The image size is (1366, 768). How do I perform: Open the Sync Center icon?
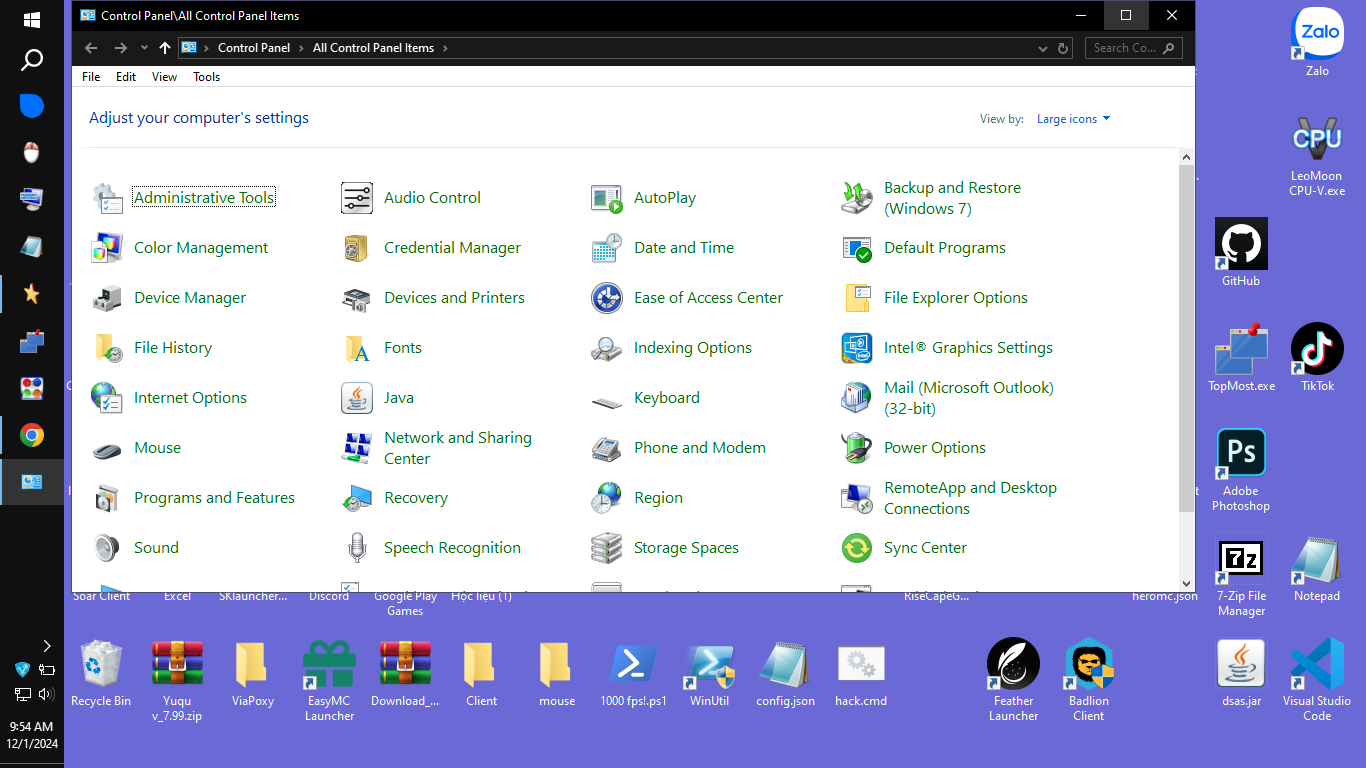point(857,548)
